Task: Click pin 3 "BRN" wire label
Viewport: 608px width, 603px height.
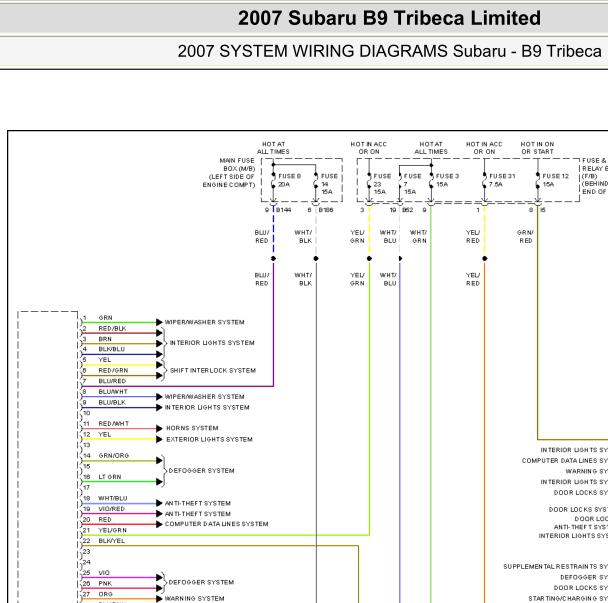Action: pyautogui.click(x=105, y=339)
